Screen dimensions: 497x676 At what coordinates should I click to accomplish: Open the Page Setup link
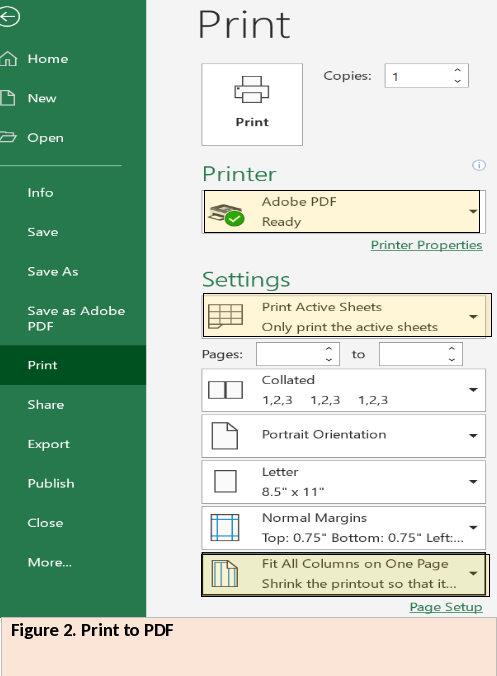pos(446,607)
